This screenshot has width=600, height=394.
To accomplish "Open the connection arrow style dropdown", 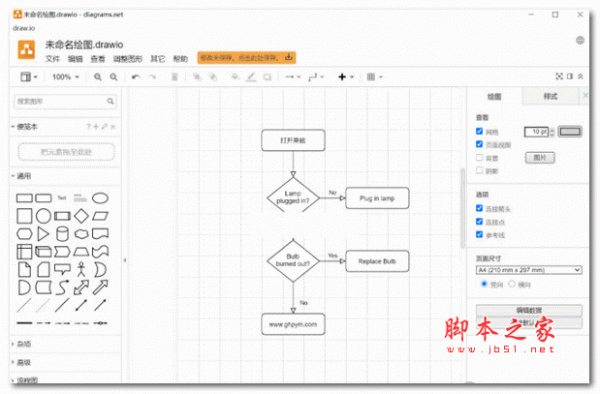I will 293,77.
